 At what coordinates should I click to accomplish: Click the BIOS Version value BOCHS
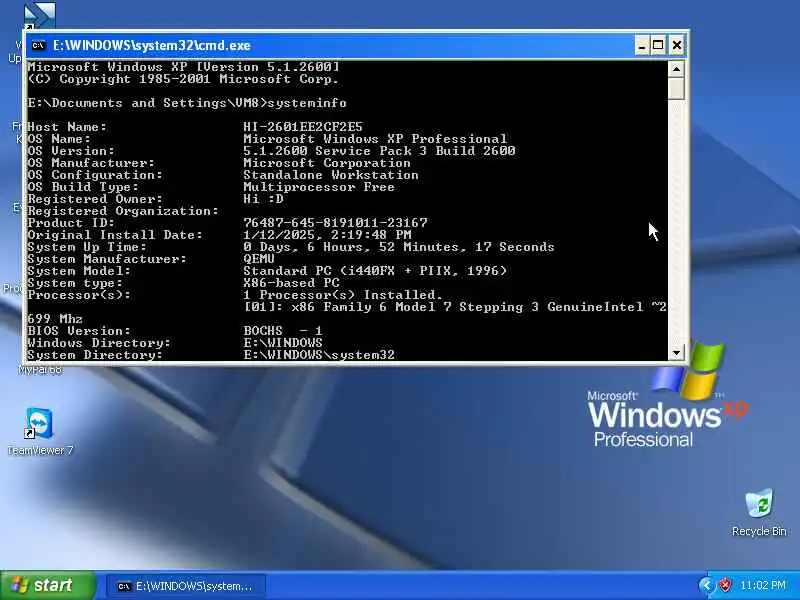283,331
